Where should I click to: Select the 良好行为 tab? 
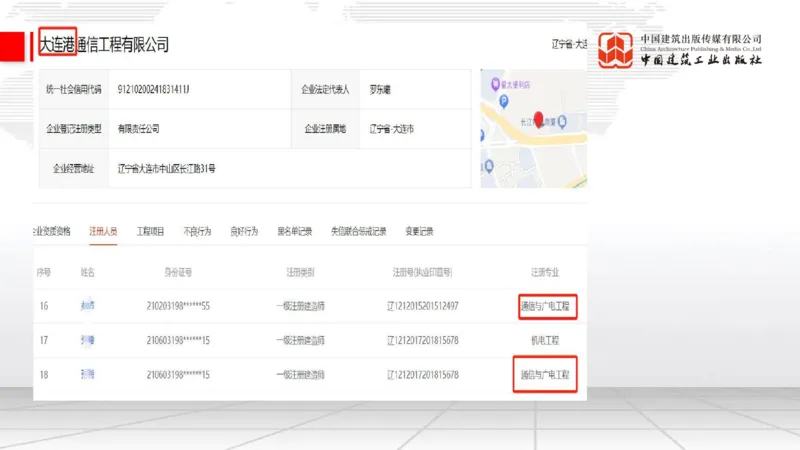(244, 232)
